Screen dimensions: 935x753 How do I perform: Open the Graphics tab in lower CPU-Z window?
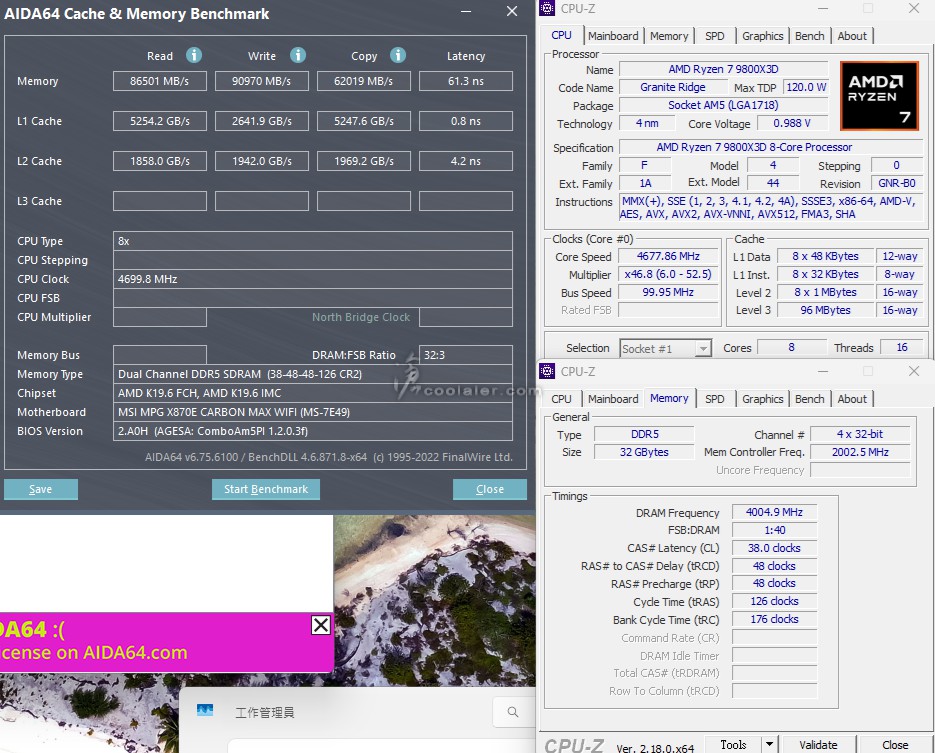coord(762,398)
